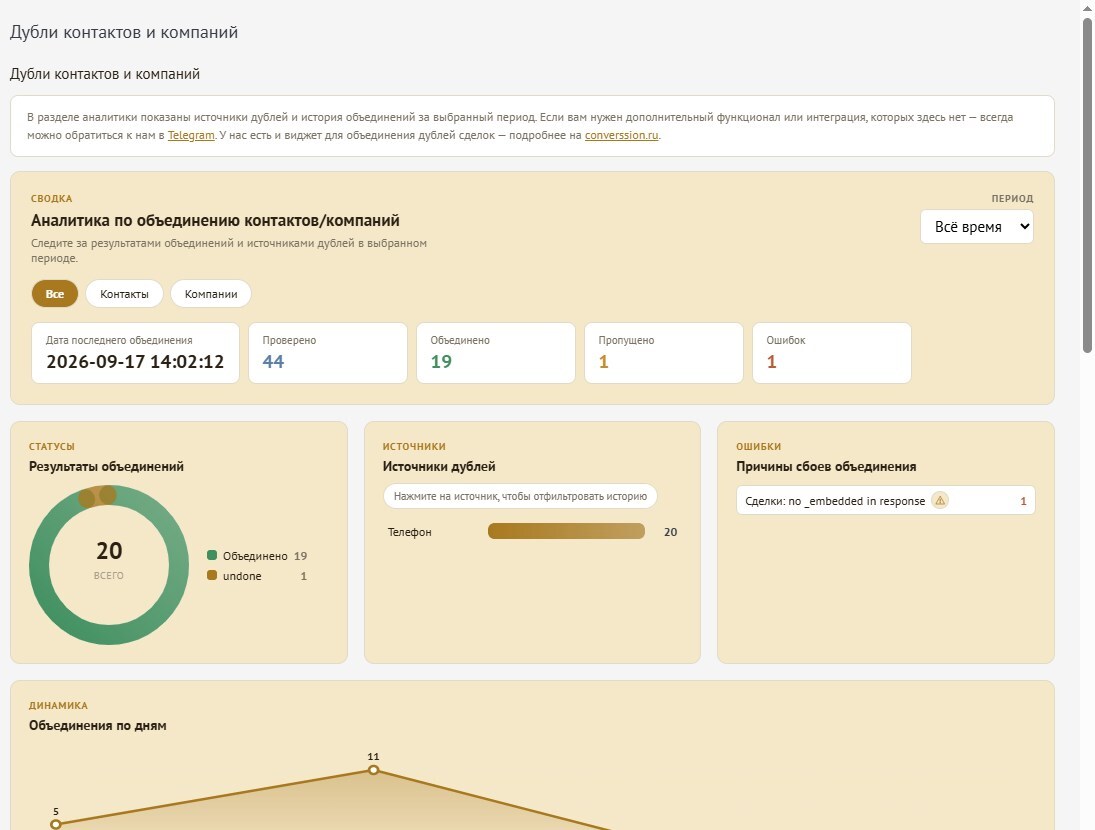Image resolution: width=1095 pixels, height=830 pixels.
Task: Click the Аналитика по объединению контактов/компаний title
Action: pos(215,221)
